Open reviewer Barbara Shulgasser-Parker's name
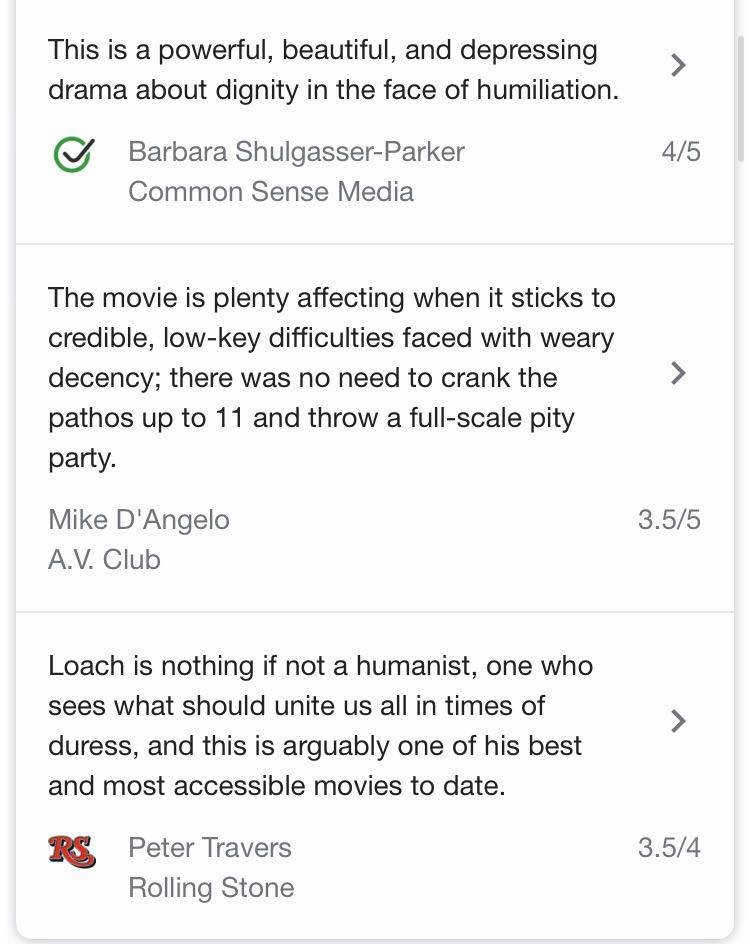750x944 pixels. pyautogui.click(x=296, y=151)
